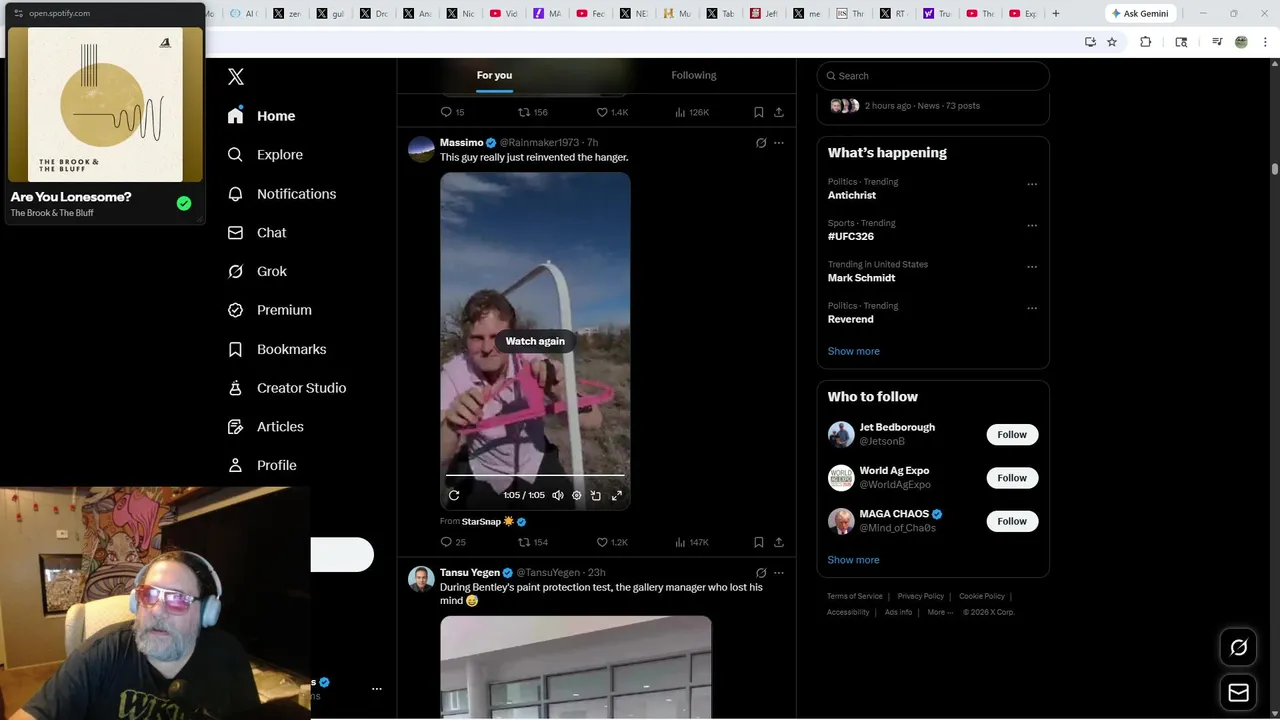Like the top post with 1.4K likes

click(612, 112)
